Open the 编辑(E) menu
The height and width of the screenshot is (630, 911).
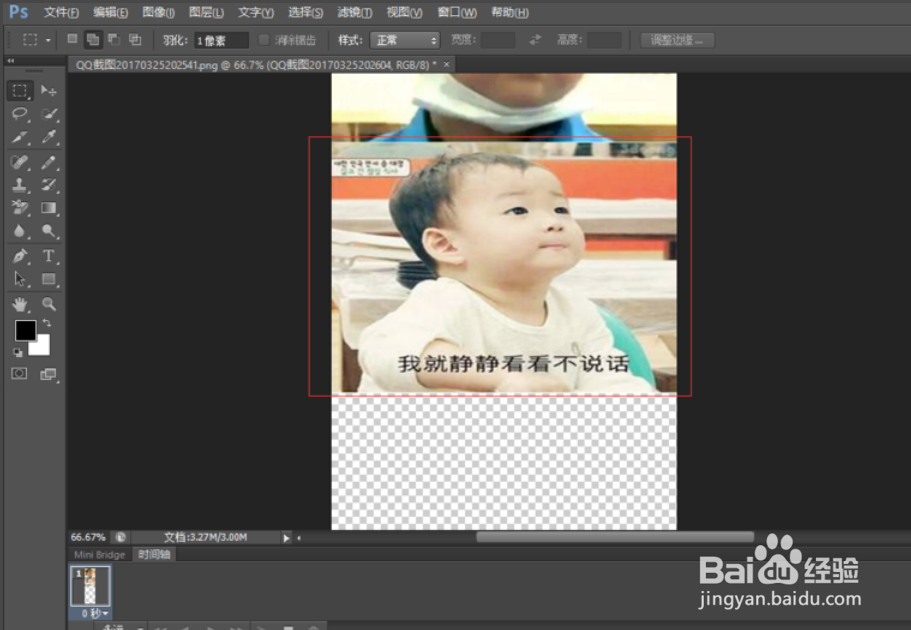[110, 12]
